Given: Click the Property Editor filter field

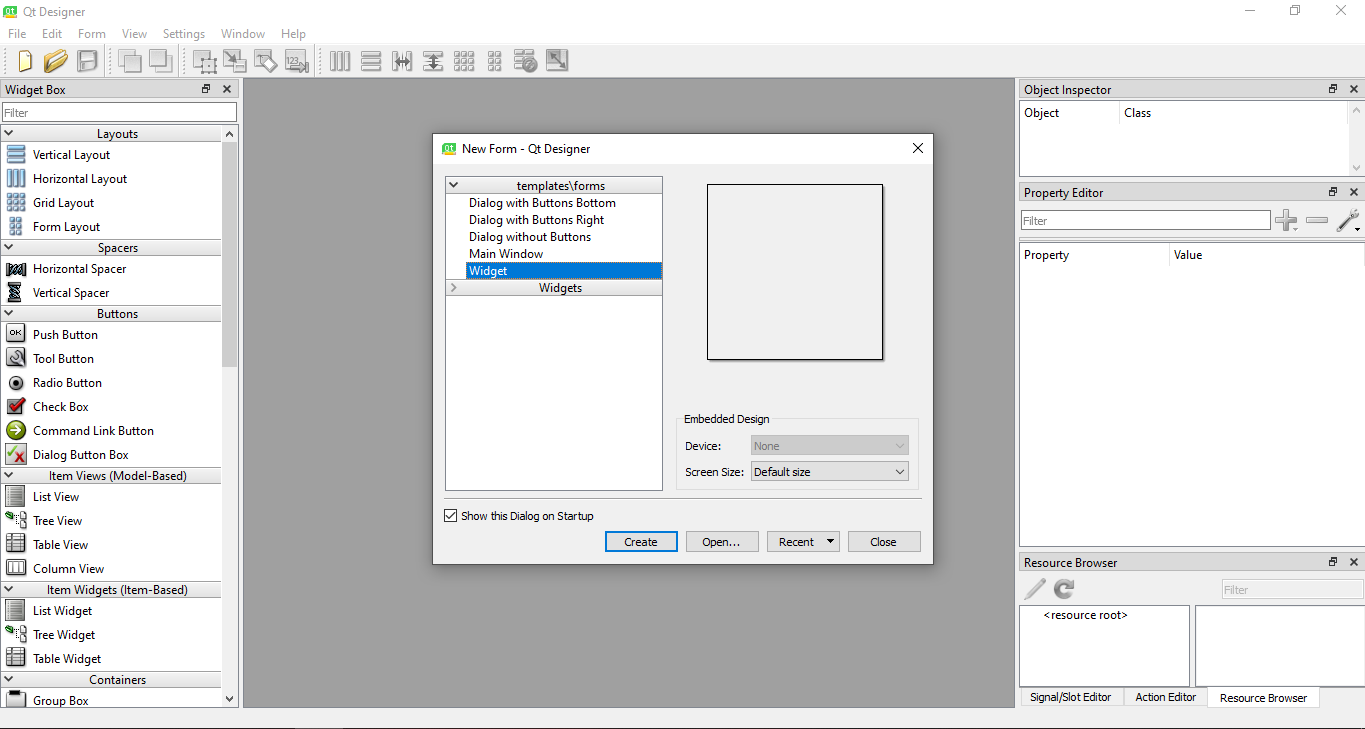Looking at the screenshot, I should coord(1146,220).
